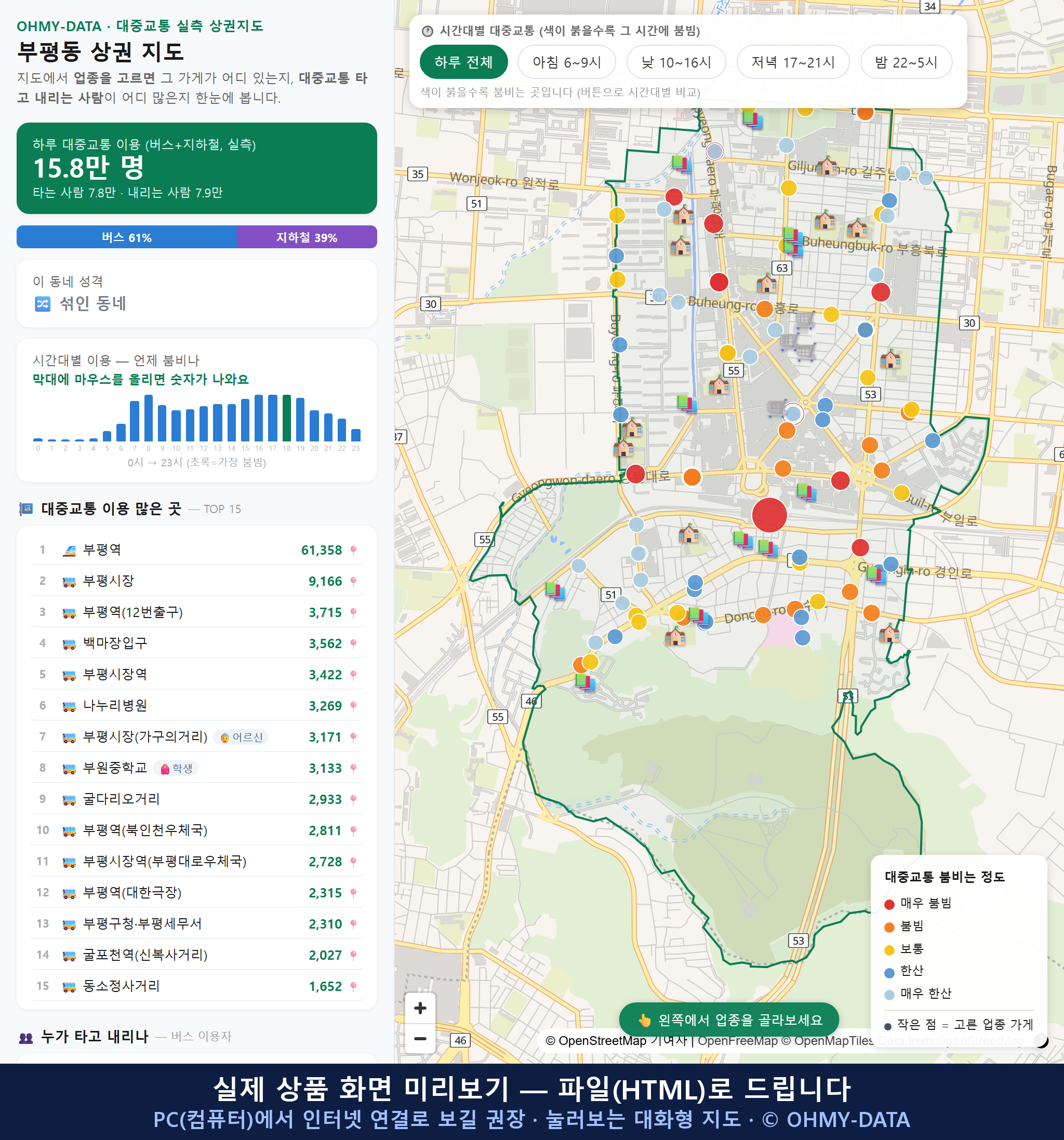Click the pin icon in the 부평역(대한극장) row
This screenshot has height=1140, width=1064.
[353, 893]
